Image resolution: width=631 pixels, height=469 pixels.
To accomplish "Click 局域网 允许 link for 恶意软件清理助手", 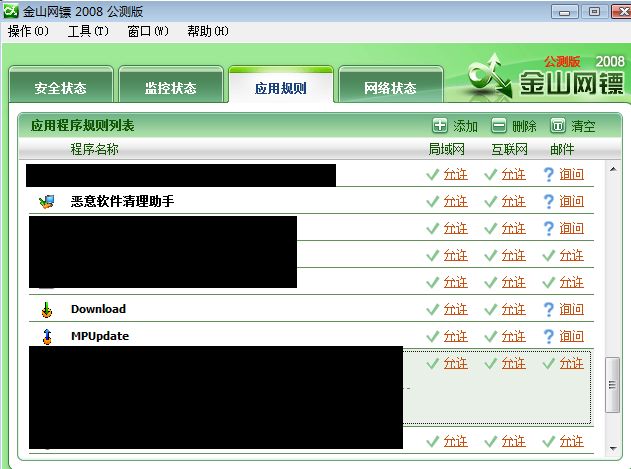I will [456, 201].
